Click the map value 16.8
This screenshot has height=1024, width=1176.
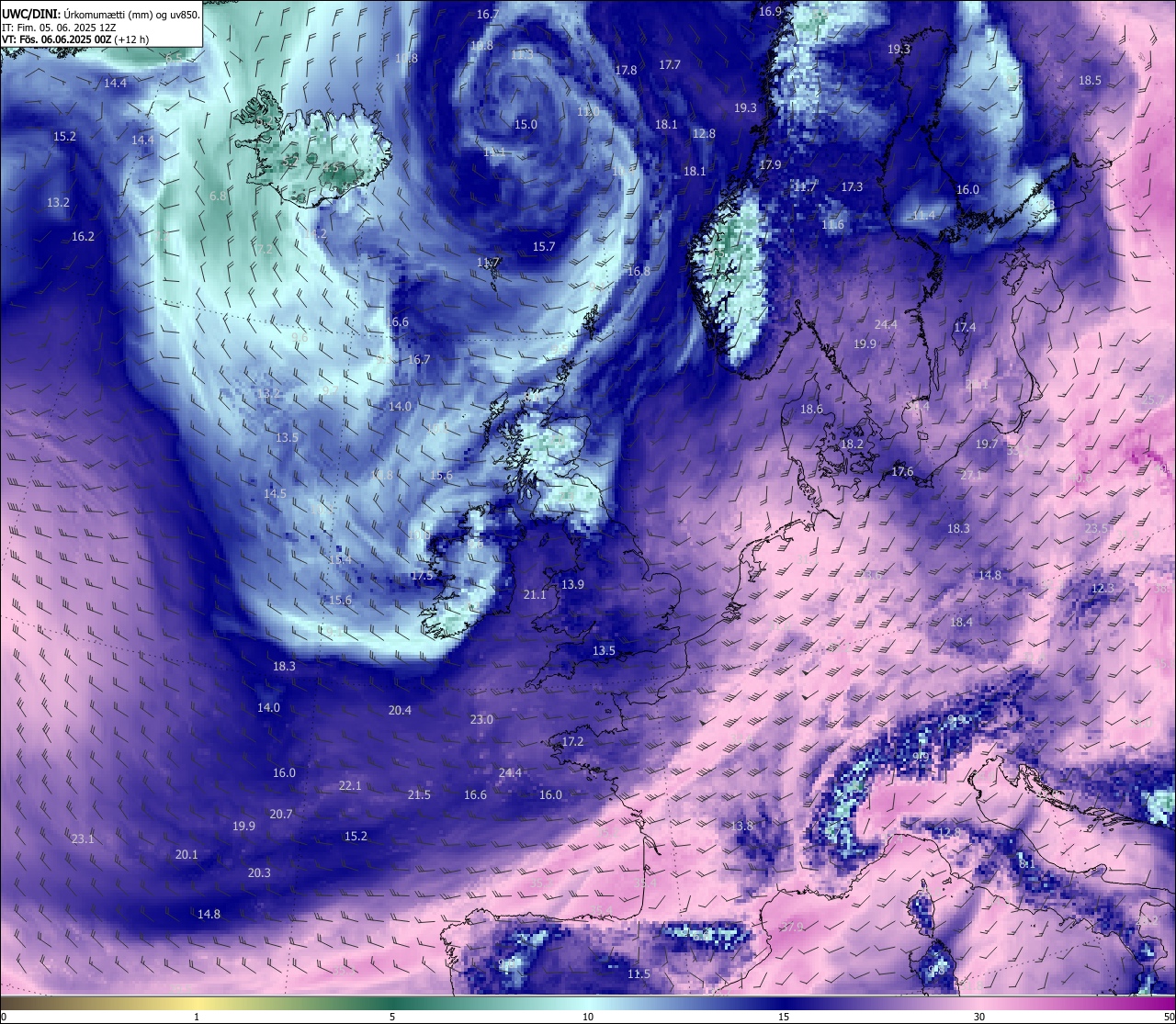(639, 272)
